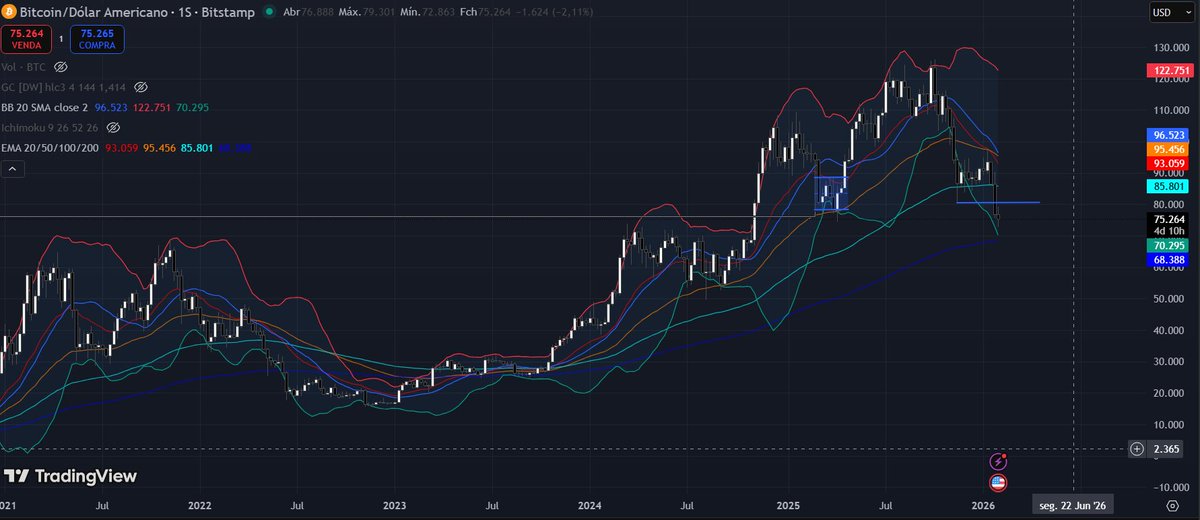Screen dimensions: 1200x520
Task: Click the current price 75.264 label
Action: coord(1168,219)
